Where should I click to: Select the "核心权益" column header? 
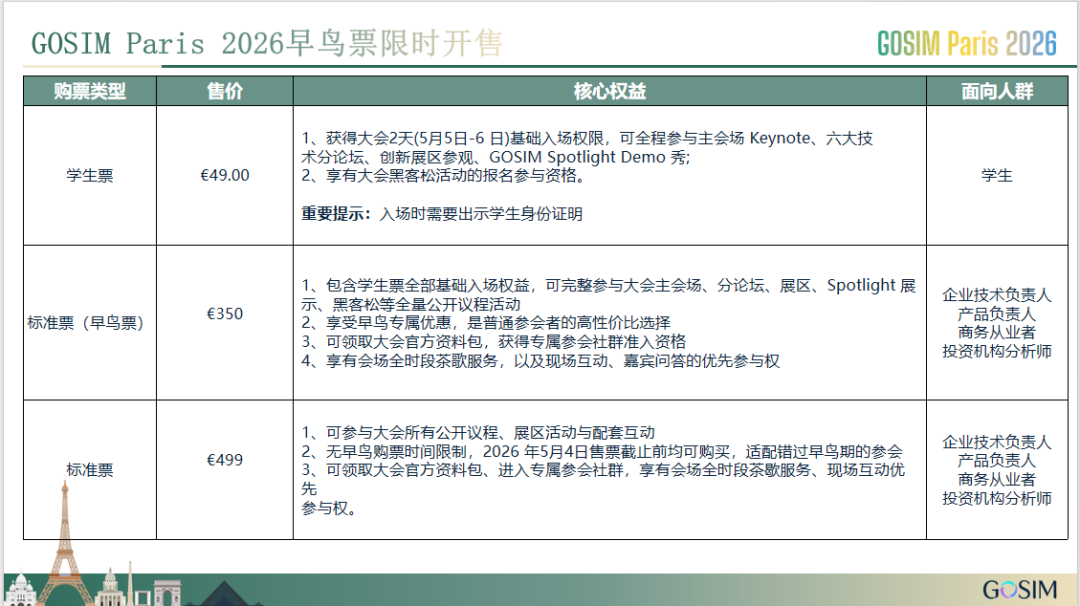610,91
